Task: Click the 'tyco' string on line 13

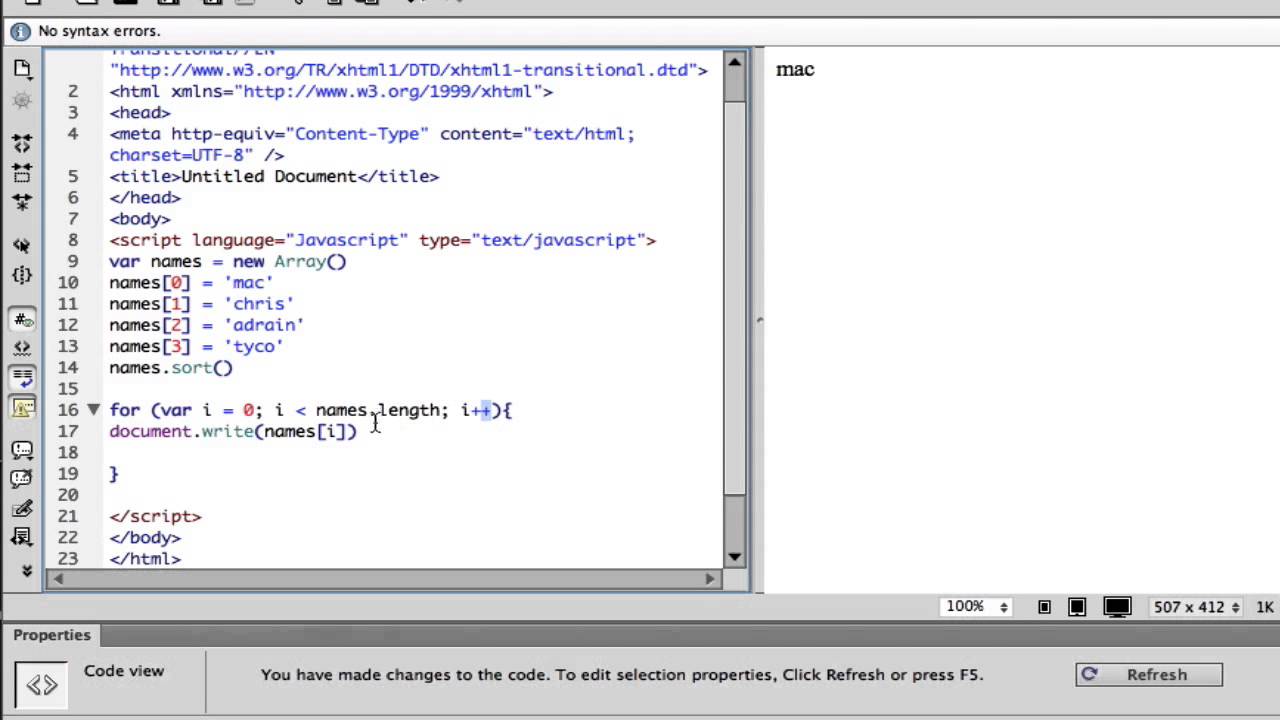Action: [253, 346]
